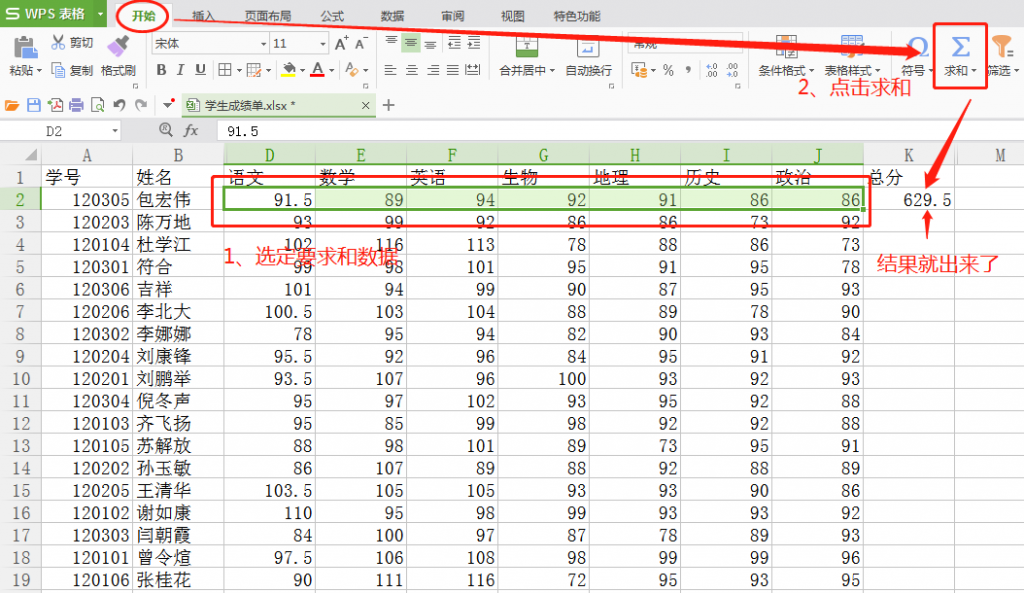The image size is (1024, 593).
Task: Copy selection using 复制
Action: pyautogui.click(x=72, y=71)
